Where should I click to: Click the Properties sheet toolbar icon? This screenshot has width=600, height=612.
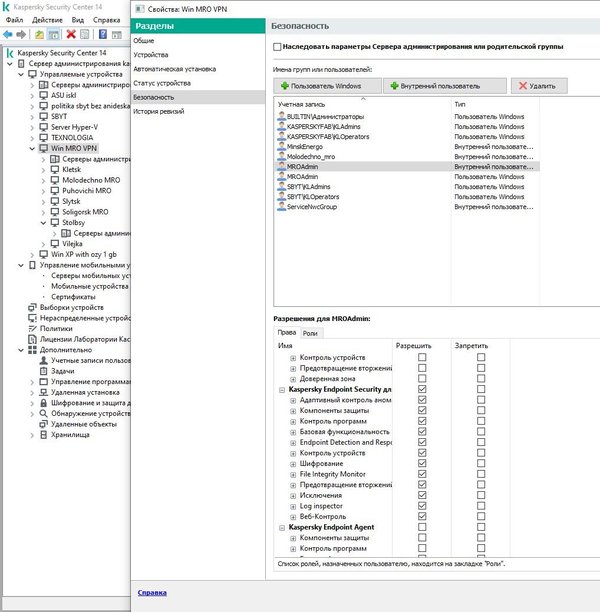(x=84, y=34)
